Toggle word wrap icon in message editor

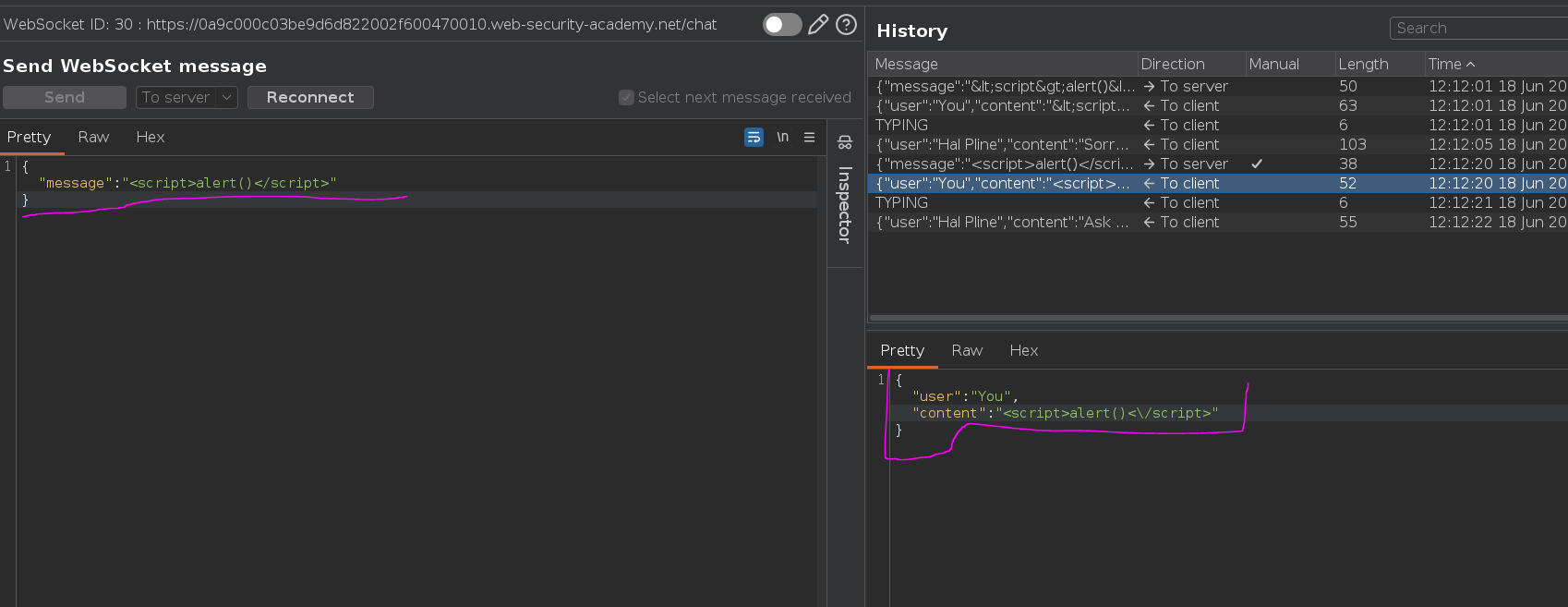point(754,137)
